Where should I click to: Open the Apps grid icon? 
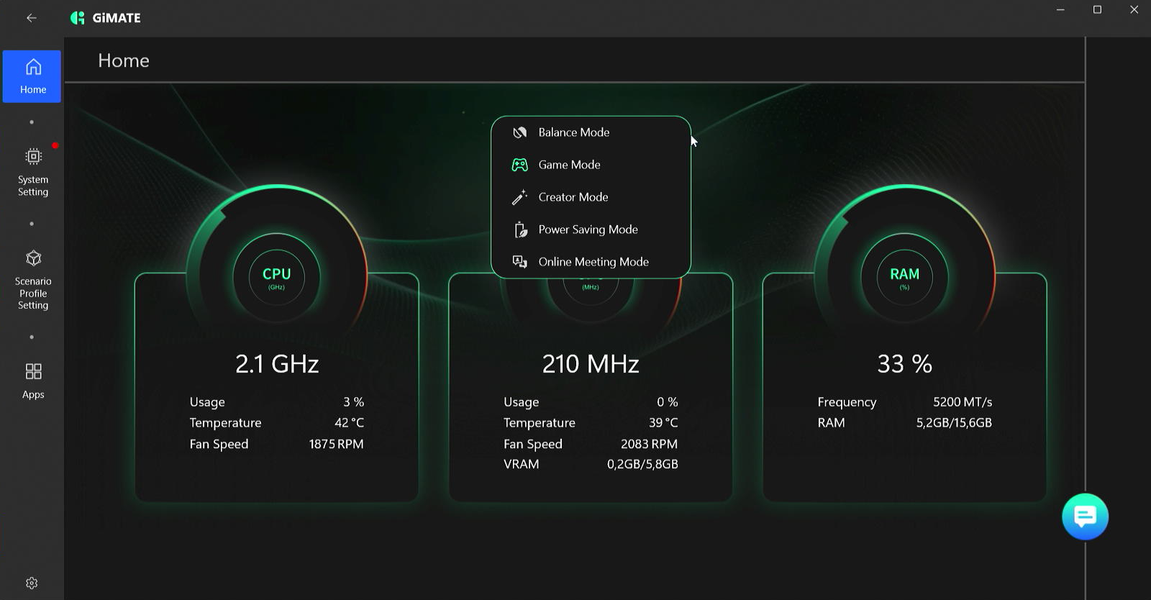[33, 372]
